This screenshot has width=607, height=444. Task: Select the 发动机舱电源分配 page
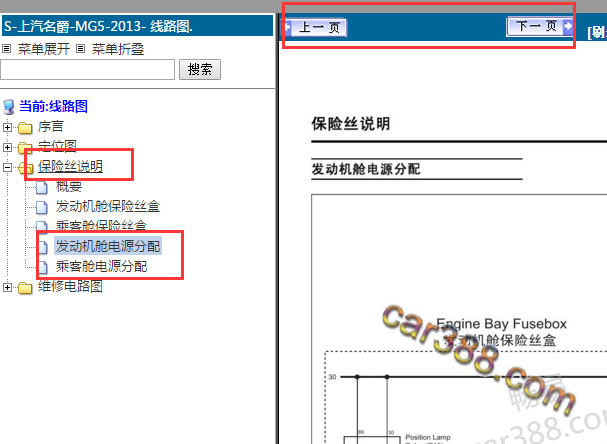tap(108, 246)
